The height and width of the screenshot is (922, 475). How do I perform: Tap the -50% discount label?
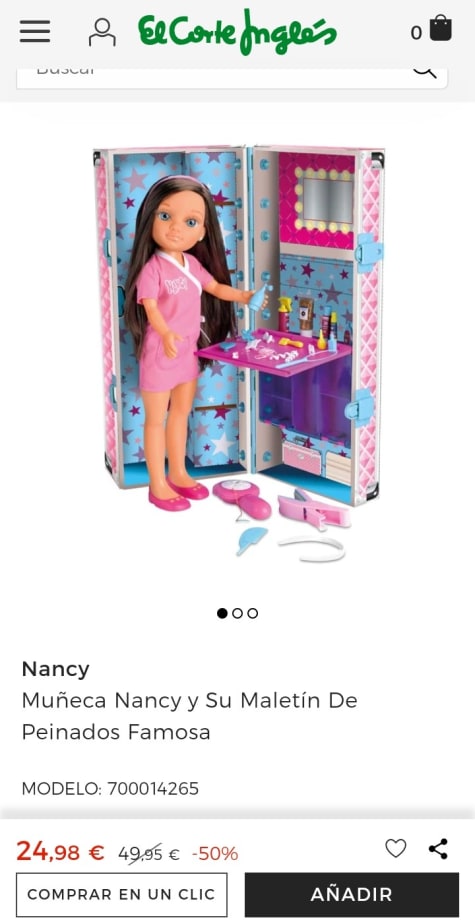[x=215, y=853]
